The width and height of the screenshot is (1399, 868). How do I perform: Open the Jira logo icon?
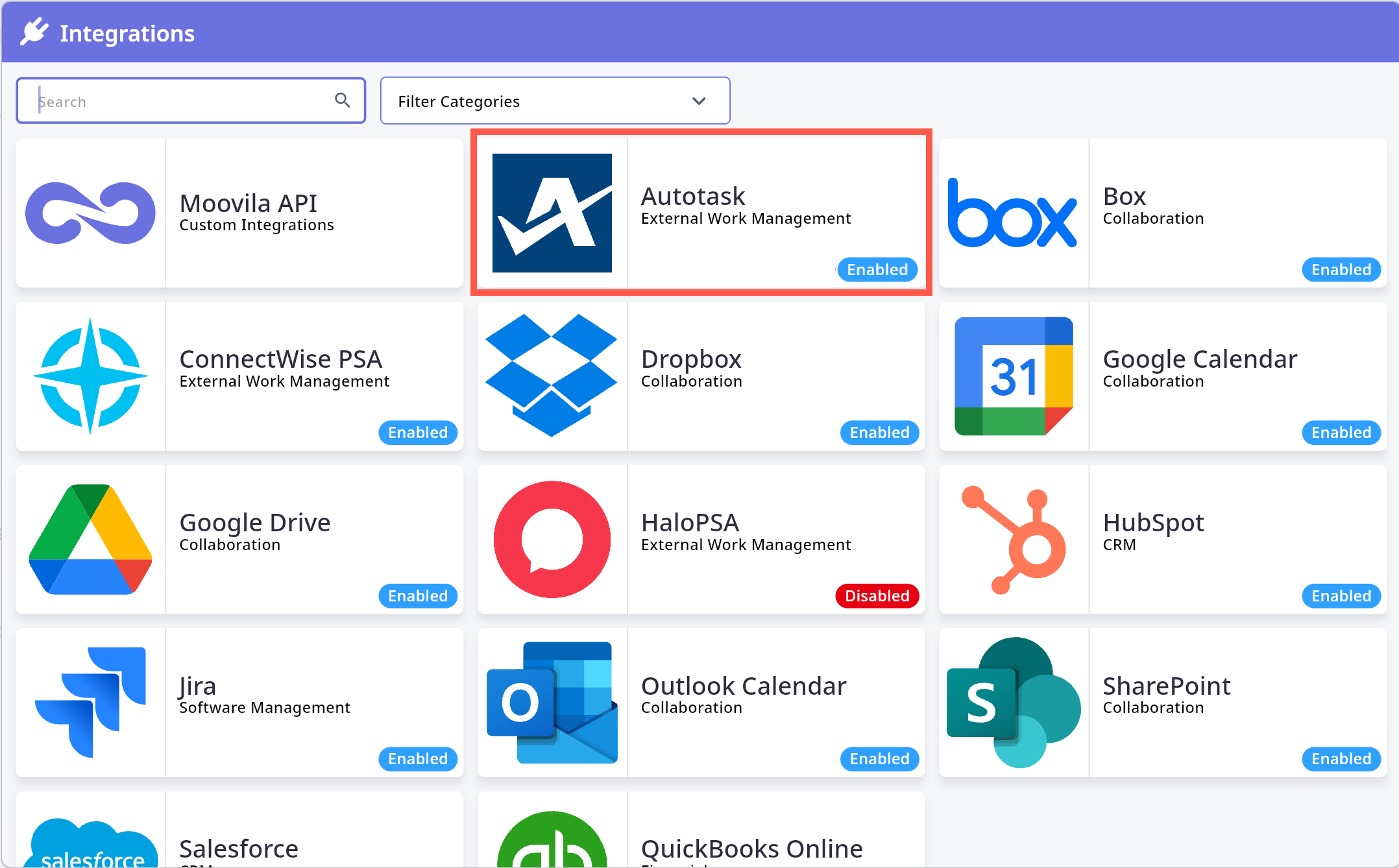pos(91,702)
